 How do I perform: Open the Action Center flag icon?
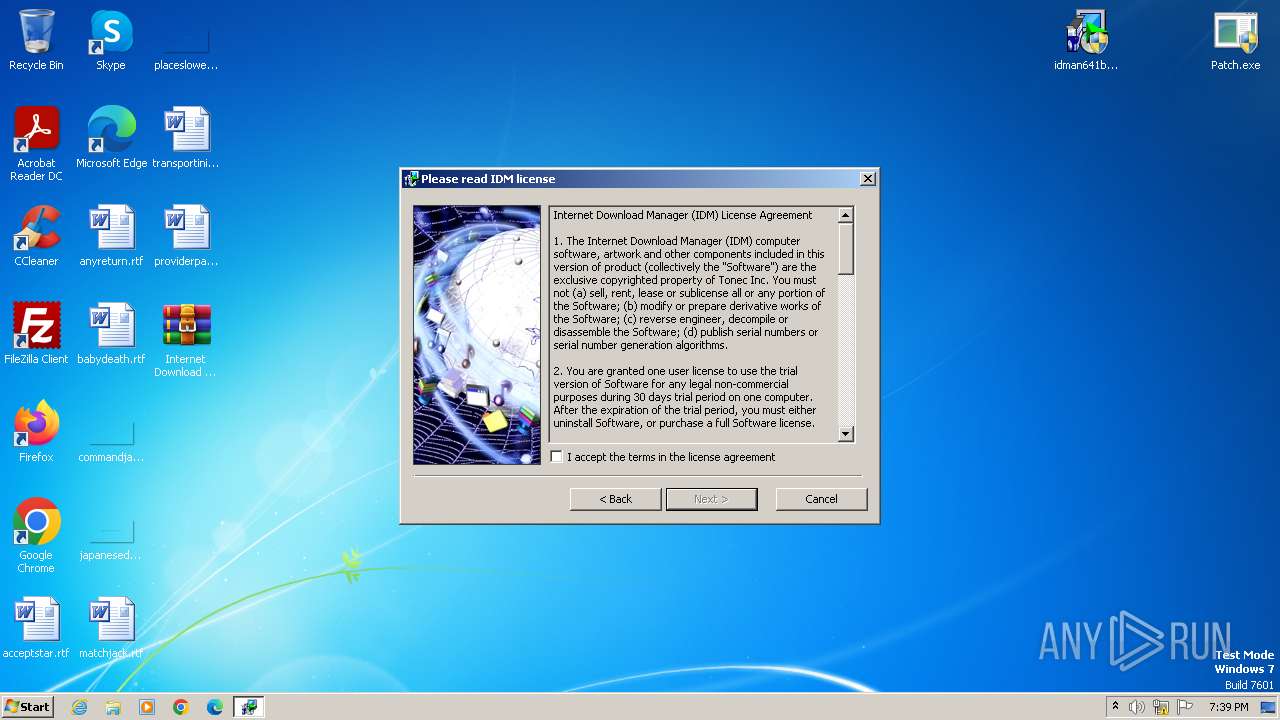coord(1185,707)
